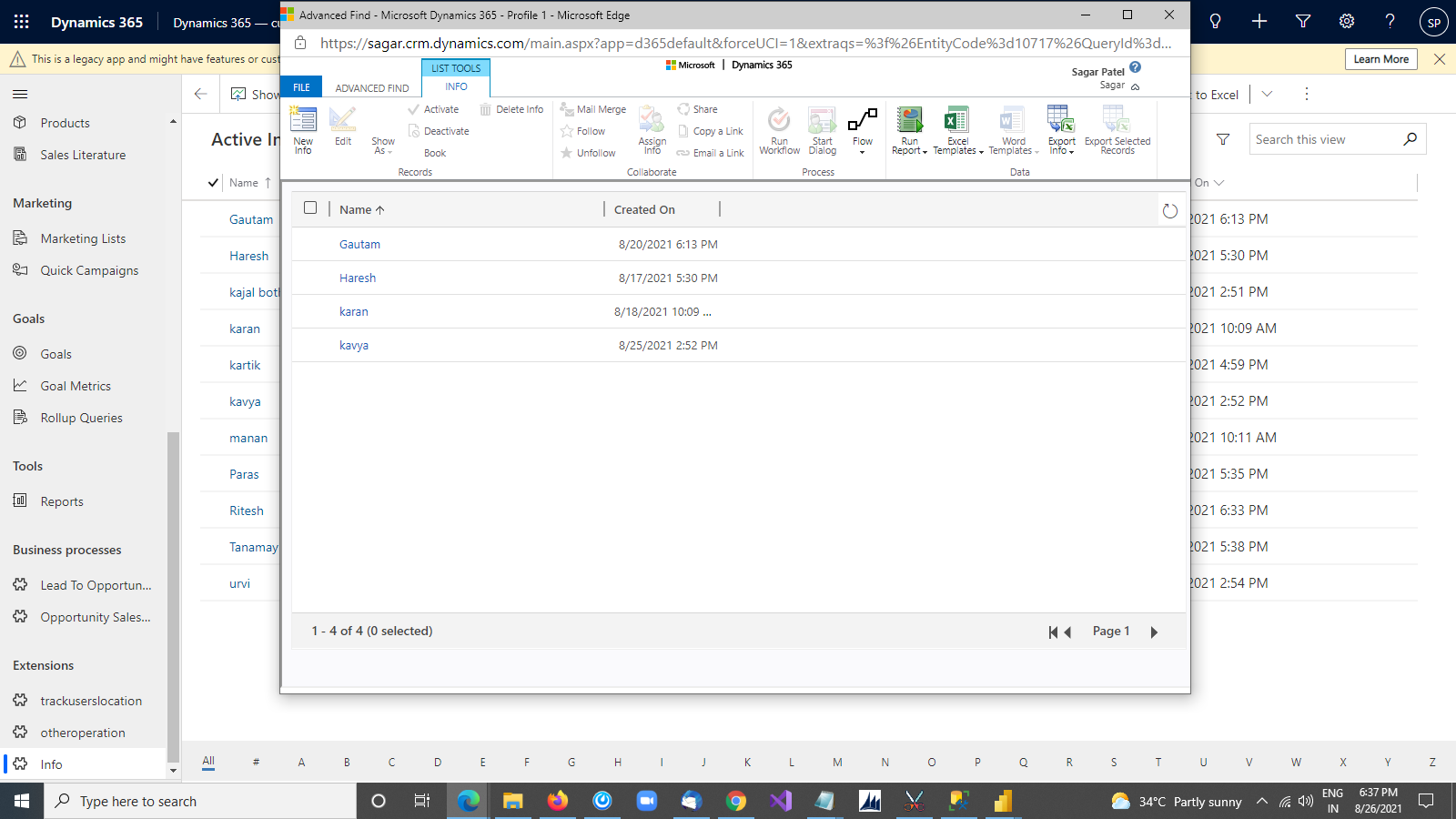This screenshot has width=1456, height=819.
Task: Open Reports under Tools
Action: pyautogui.click(x=62, y=501)
